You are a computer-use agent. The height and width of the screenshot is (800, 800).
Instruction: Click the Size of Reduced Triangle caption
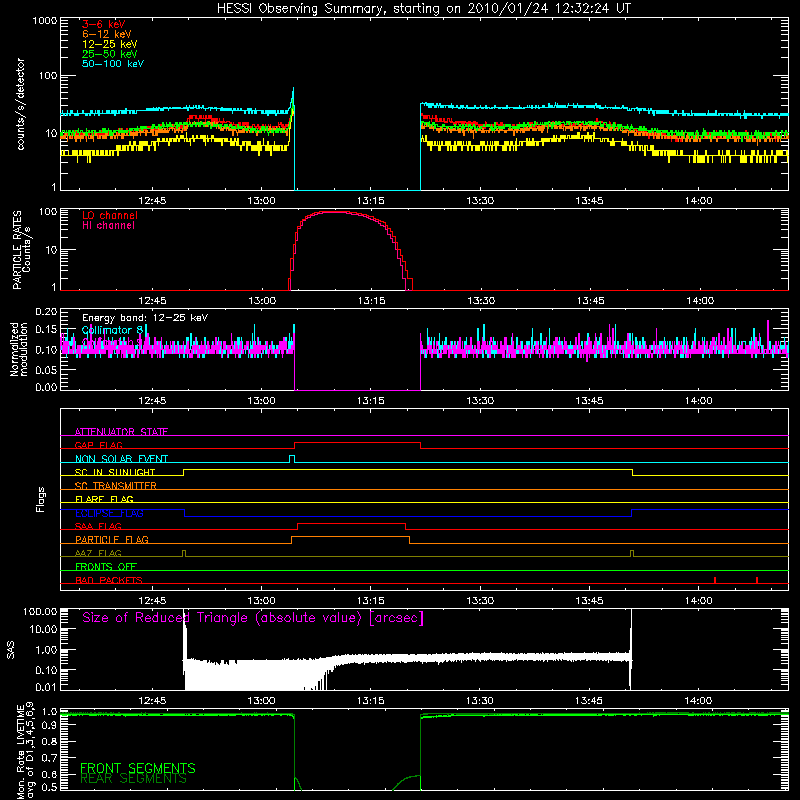[253, 618]
